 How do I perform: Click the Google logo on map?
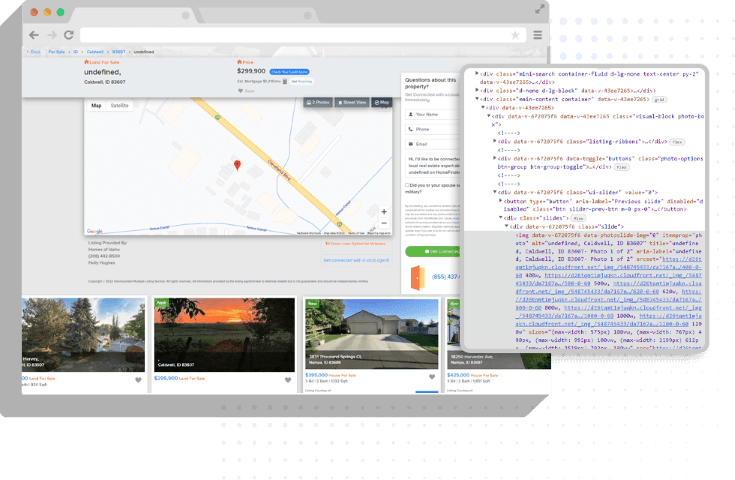95,231
